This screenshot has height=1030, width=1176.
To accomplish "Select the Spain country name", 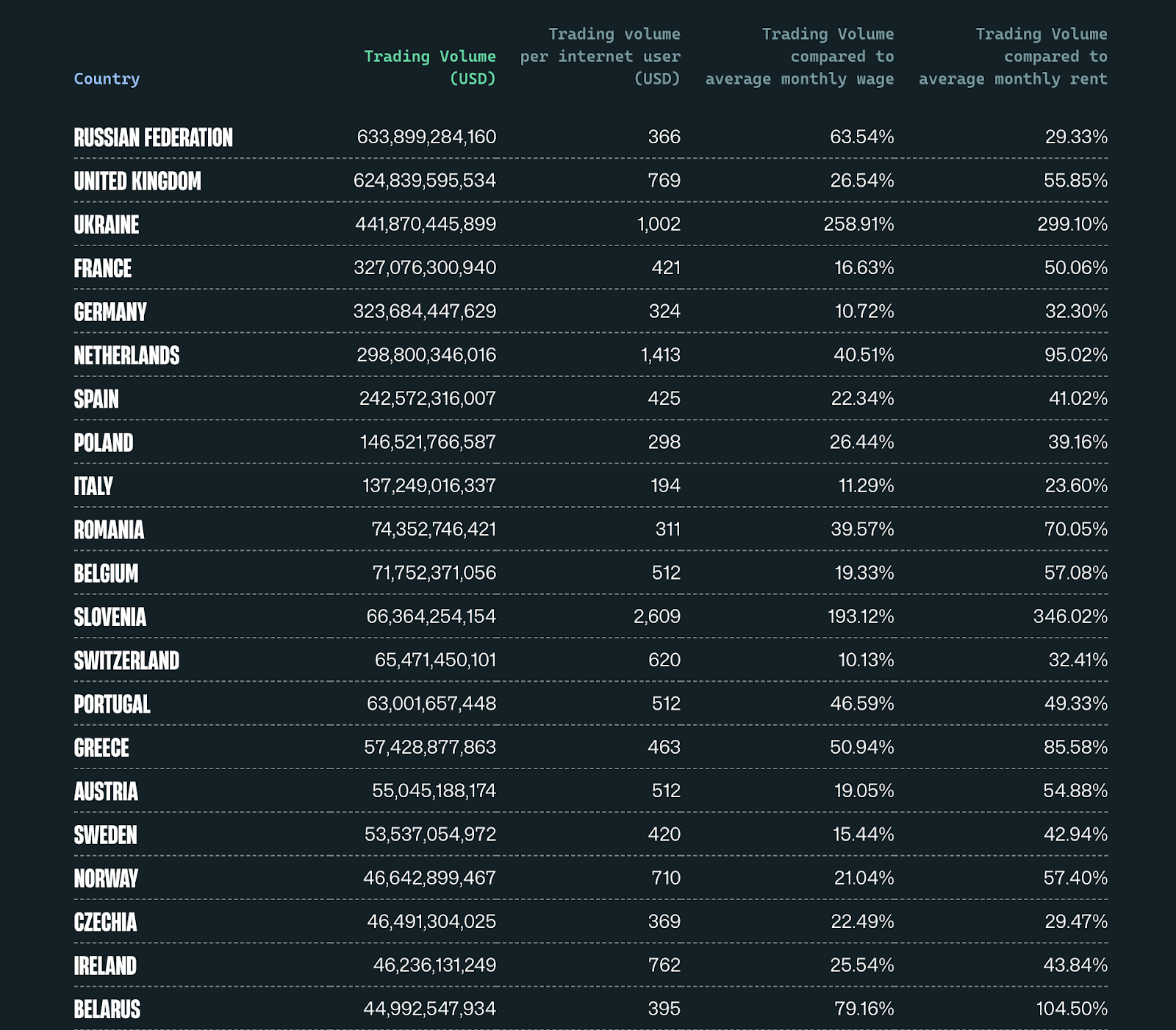I will tap(96, 399).
